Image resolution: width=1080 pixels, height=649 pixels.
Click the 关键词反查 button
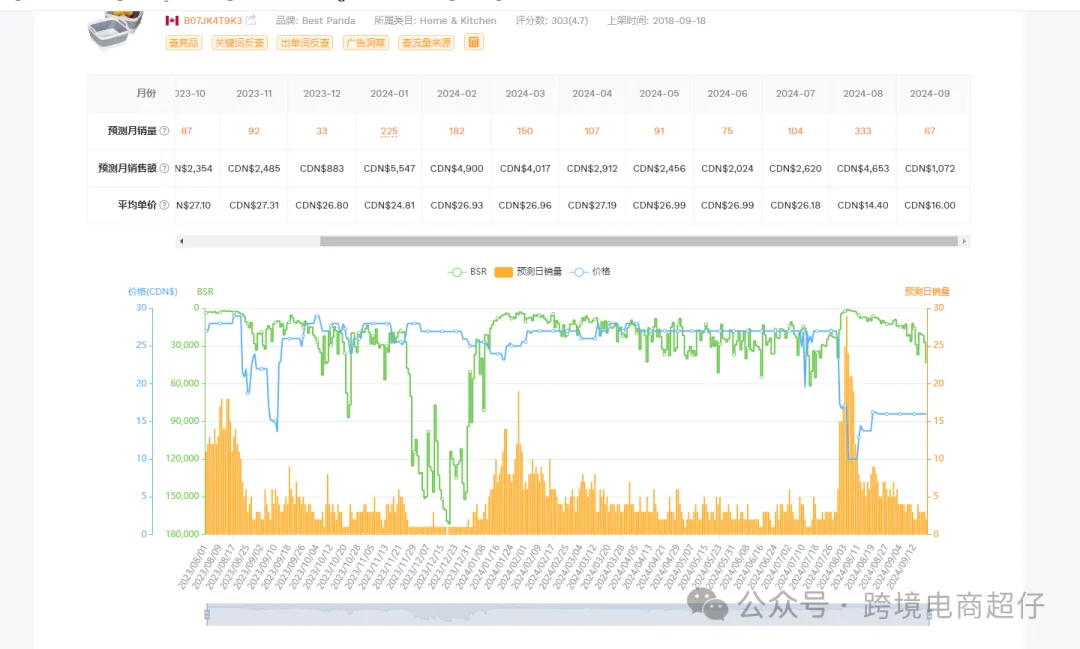pyautogui.click(x=240, y=43)
